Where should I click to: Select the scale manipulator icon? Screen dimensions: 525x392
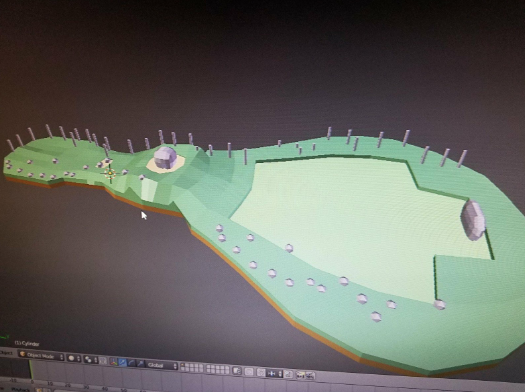(x=141, y=364)
